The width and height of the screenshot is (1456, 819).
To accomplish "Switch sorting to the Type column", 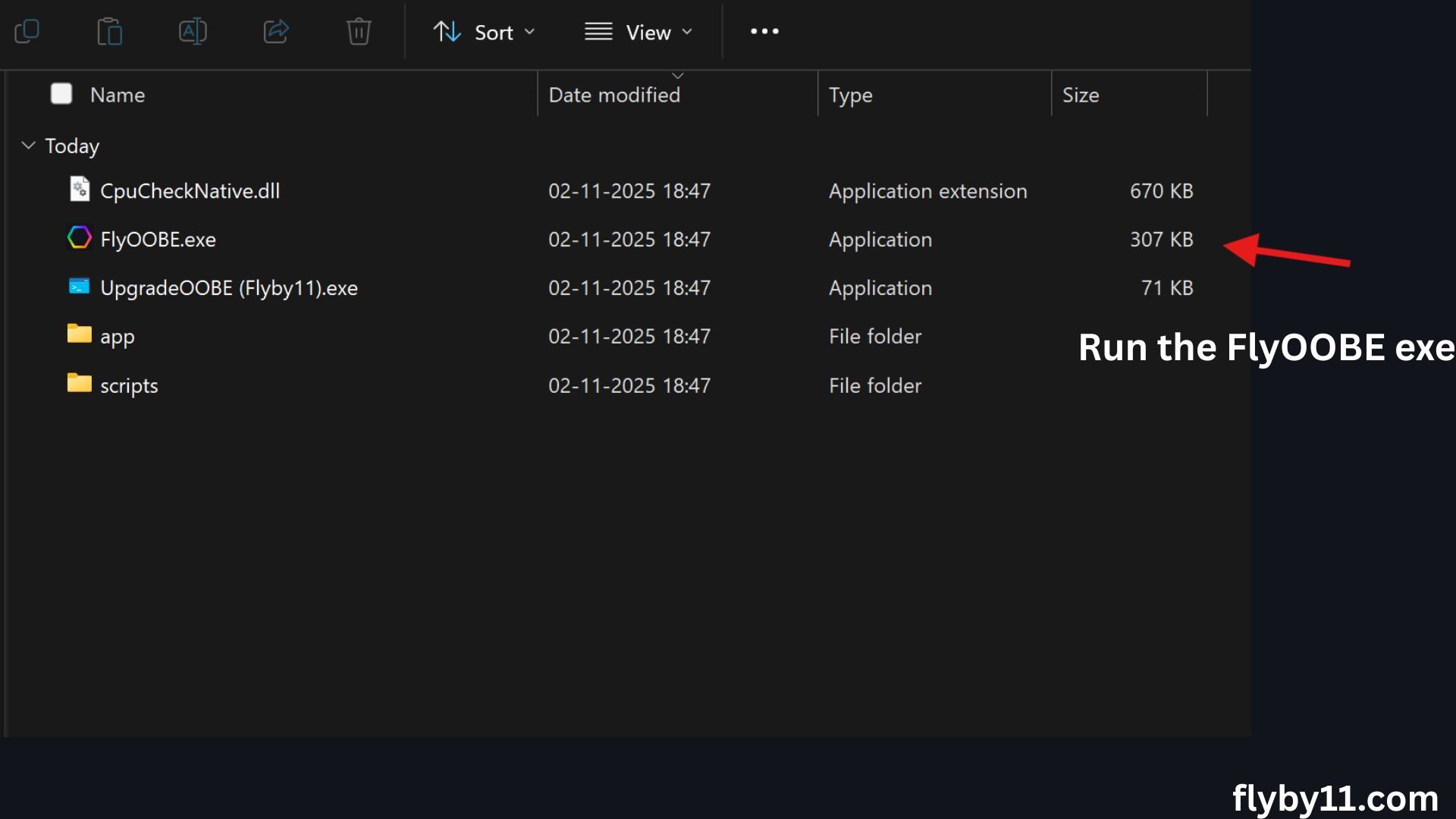I will click(851, 94).
